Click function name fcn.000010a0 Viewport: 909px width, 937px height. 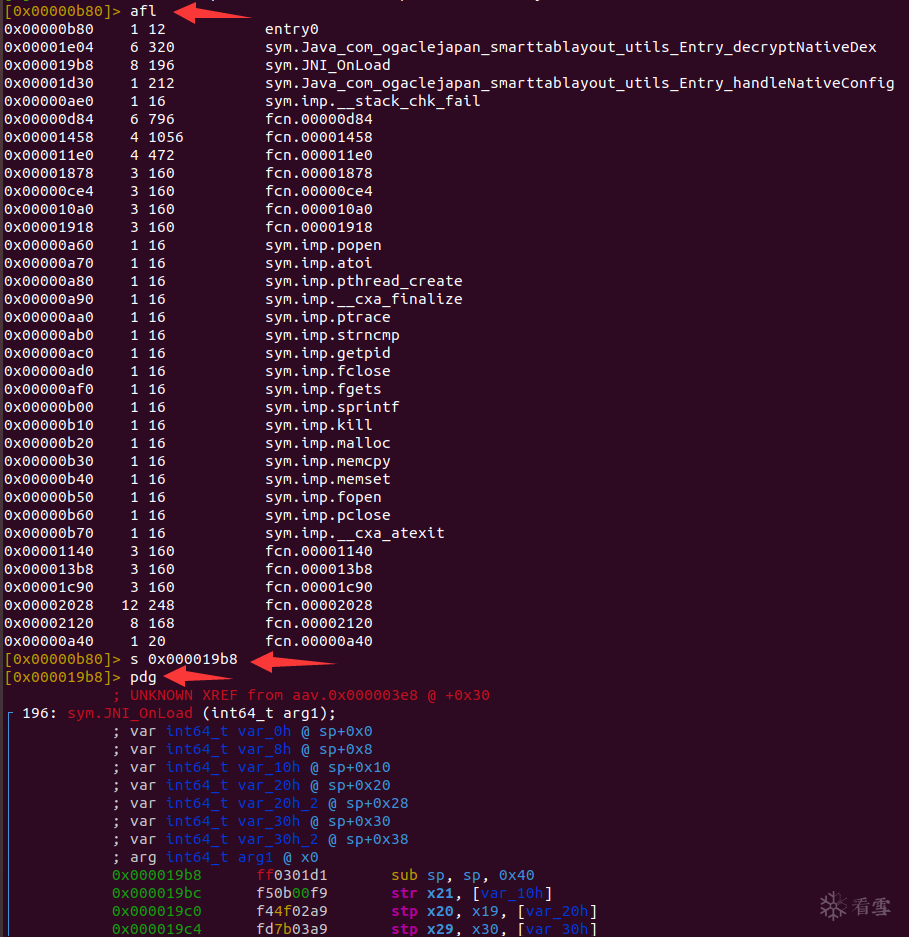319,209
